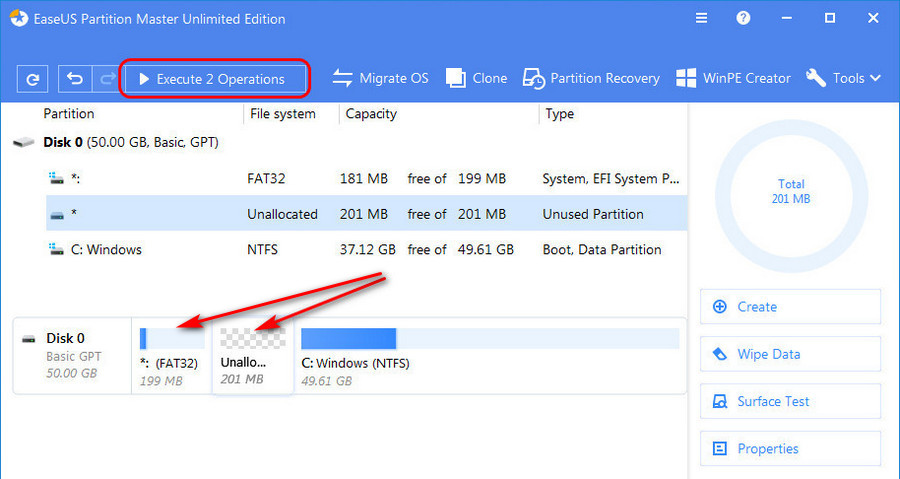Select the C: Windows NTFS partition row
Screen dimensions: 900x479
[366, 250]
